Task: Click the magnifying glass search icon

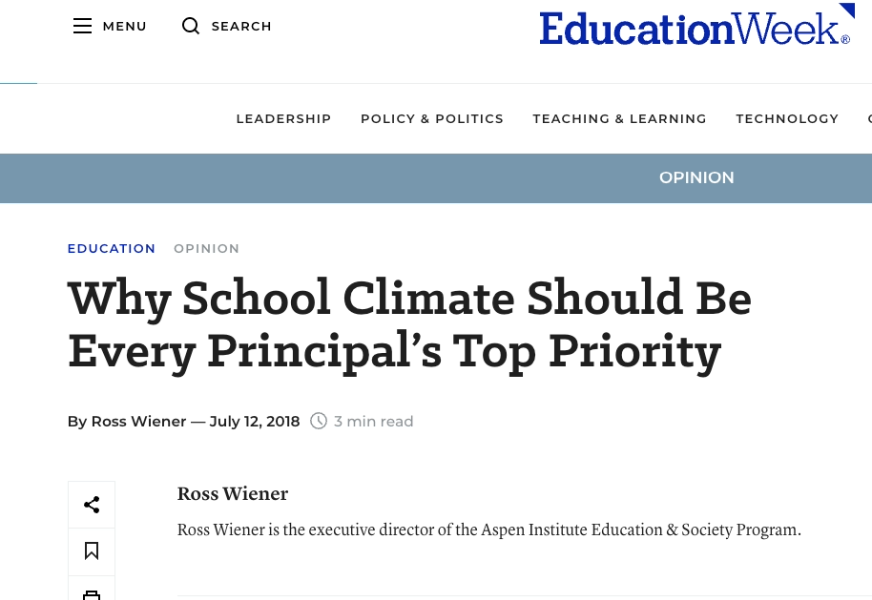Action: coord(190,26)
